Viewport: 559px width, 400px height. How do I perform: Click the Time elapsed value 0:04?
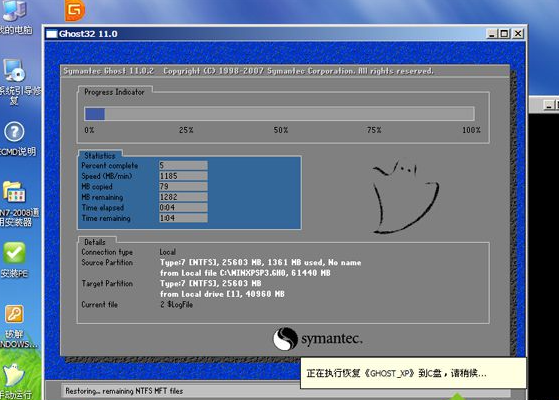(x=183, y=207)
